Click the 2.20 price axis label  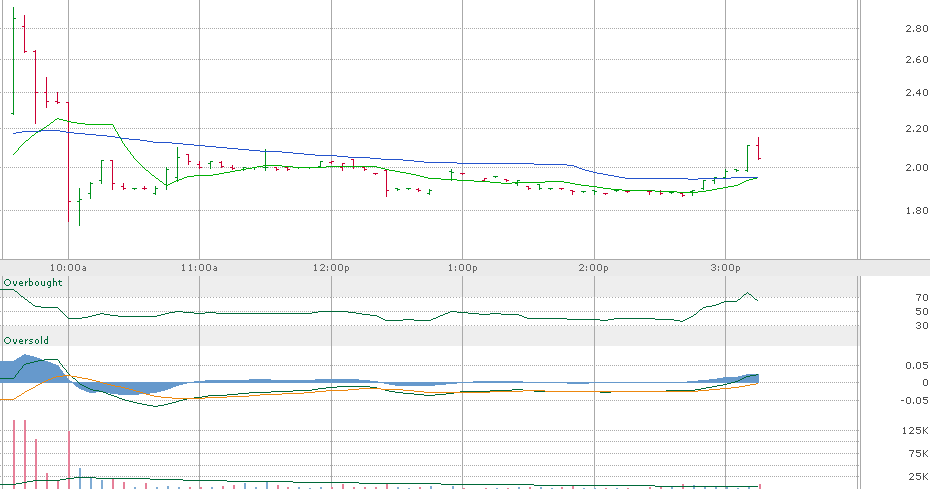point(916,129)
